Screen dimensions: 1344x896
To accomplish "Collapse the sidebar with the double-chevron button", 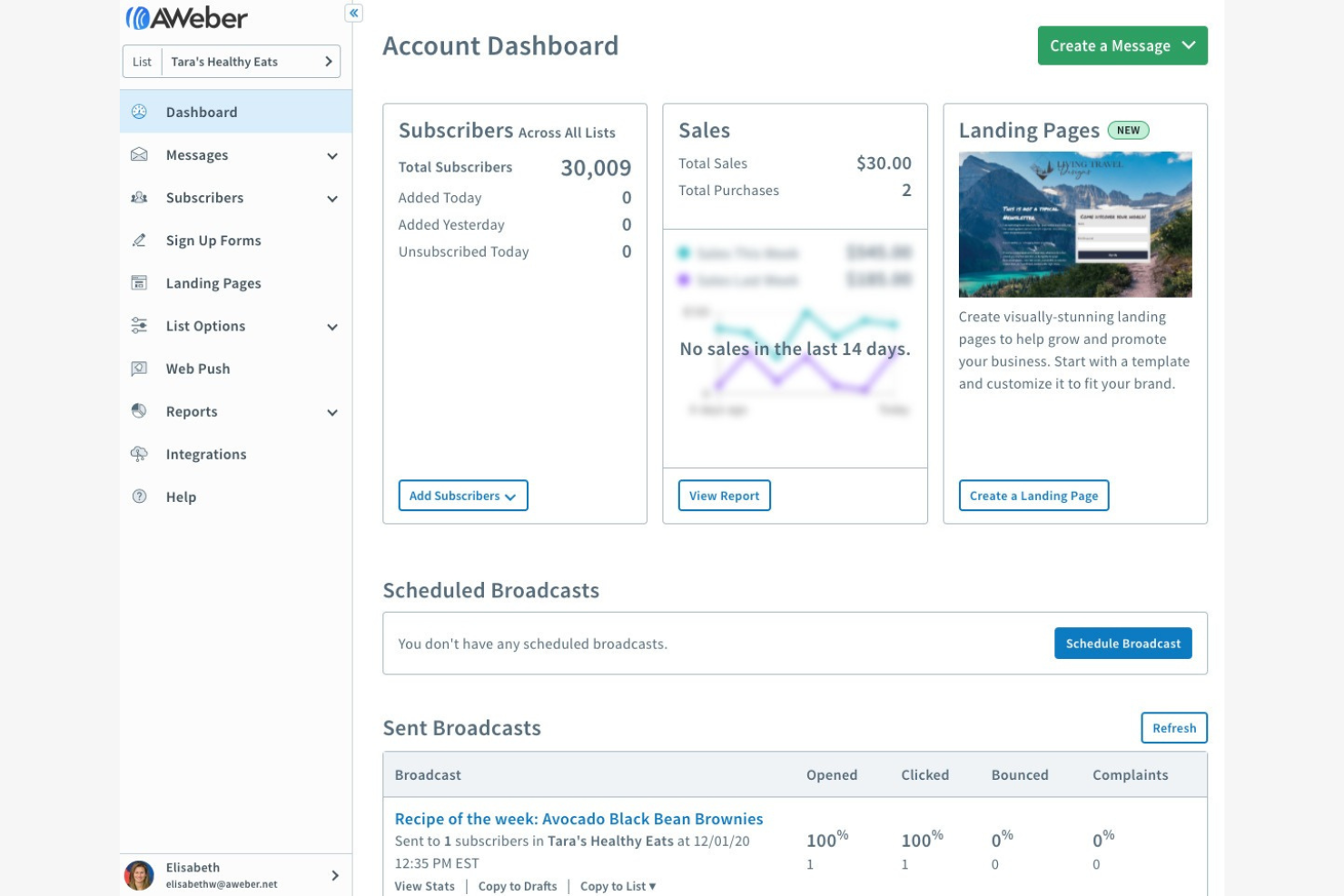I will (x=353, y=13).
